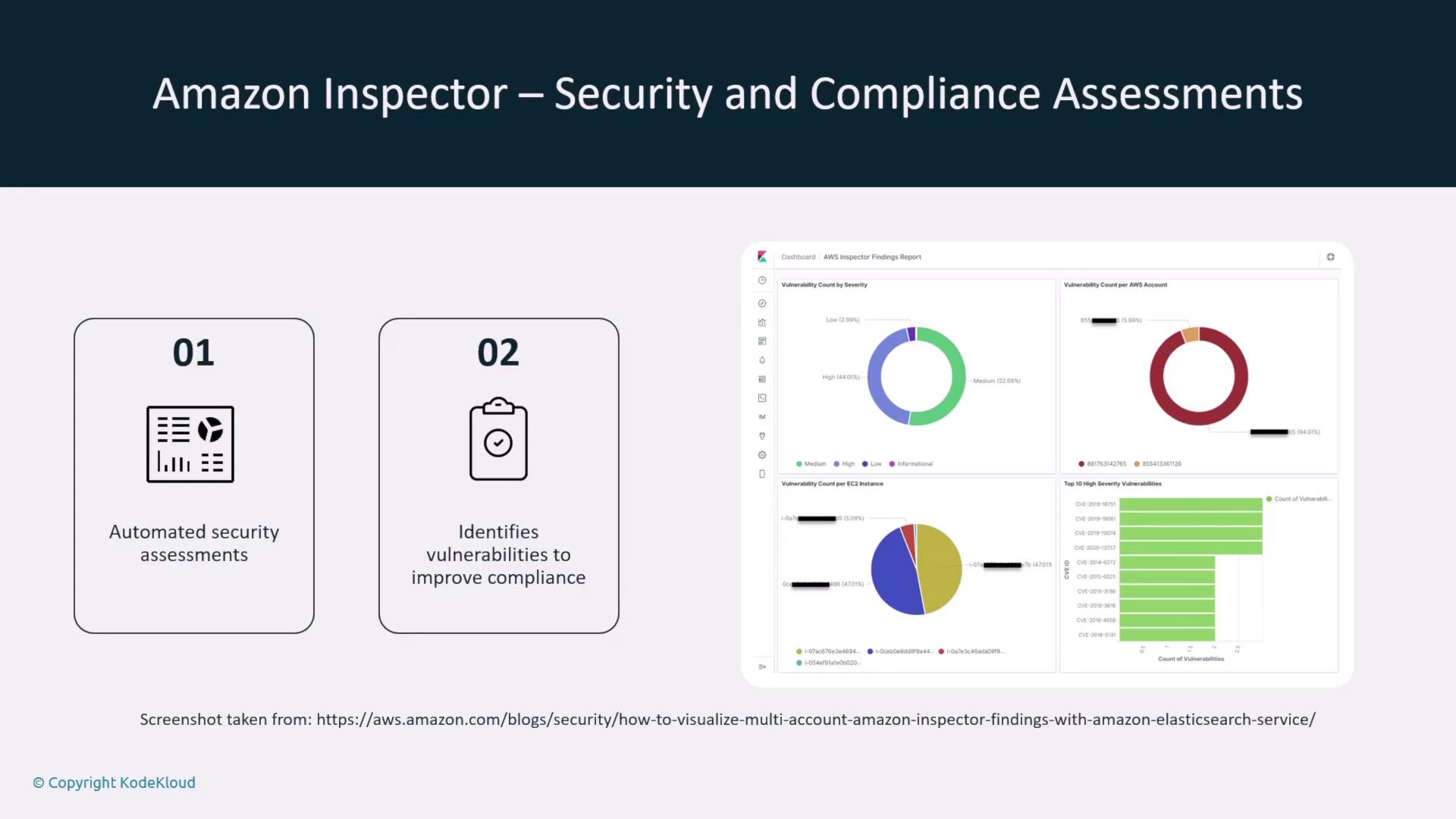Click the Copyright KodeKloud text
Image resolution: width=1456 pixels, height=819 pixels.
pyautogui.click(x=114, y=783)
